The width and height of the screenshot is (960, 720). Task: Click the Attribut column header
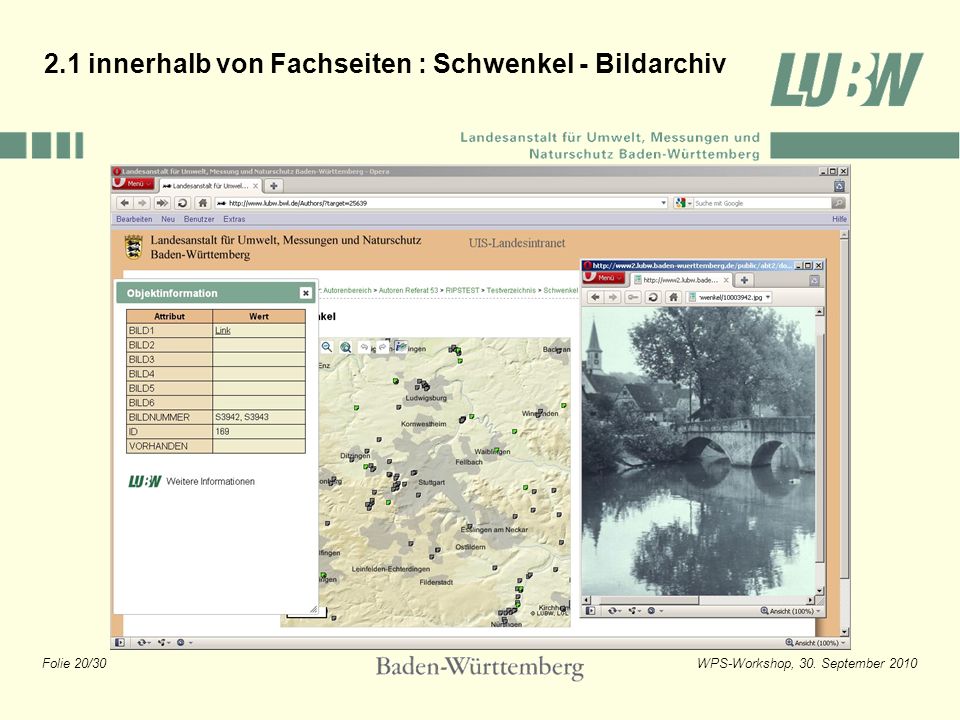point(170,317)
